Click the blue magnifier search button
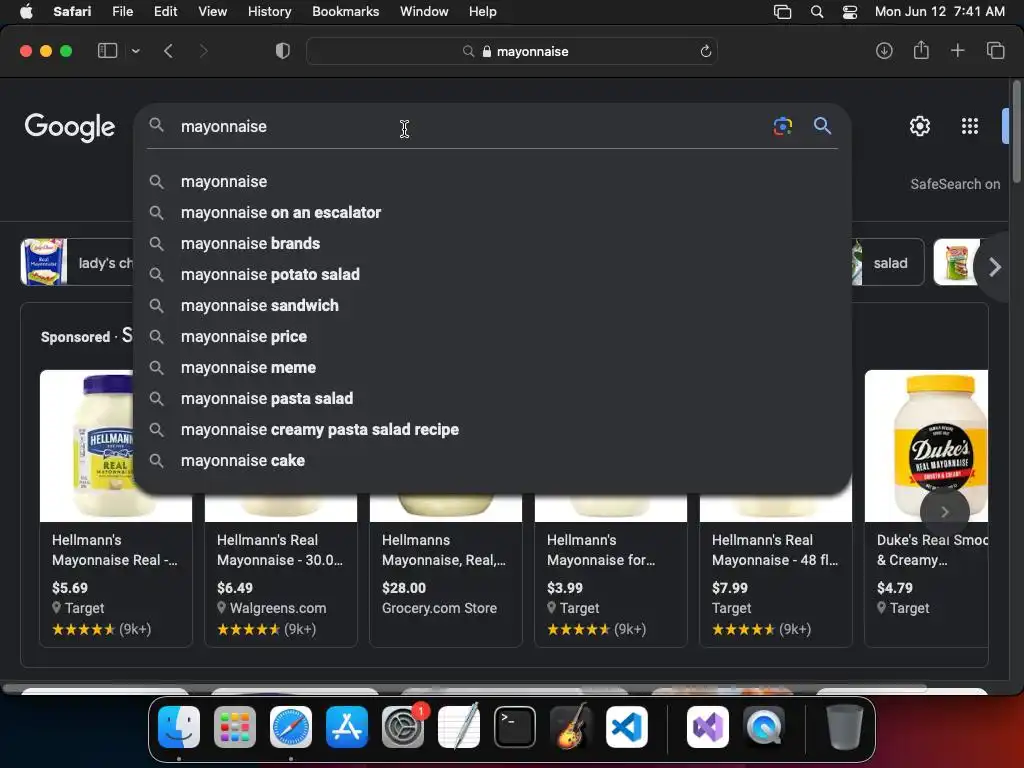Image resolution: width=1024 pixels, height=768 pixels. click(x=822, y=125)
